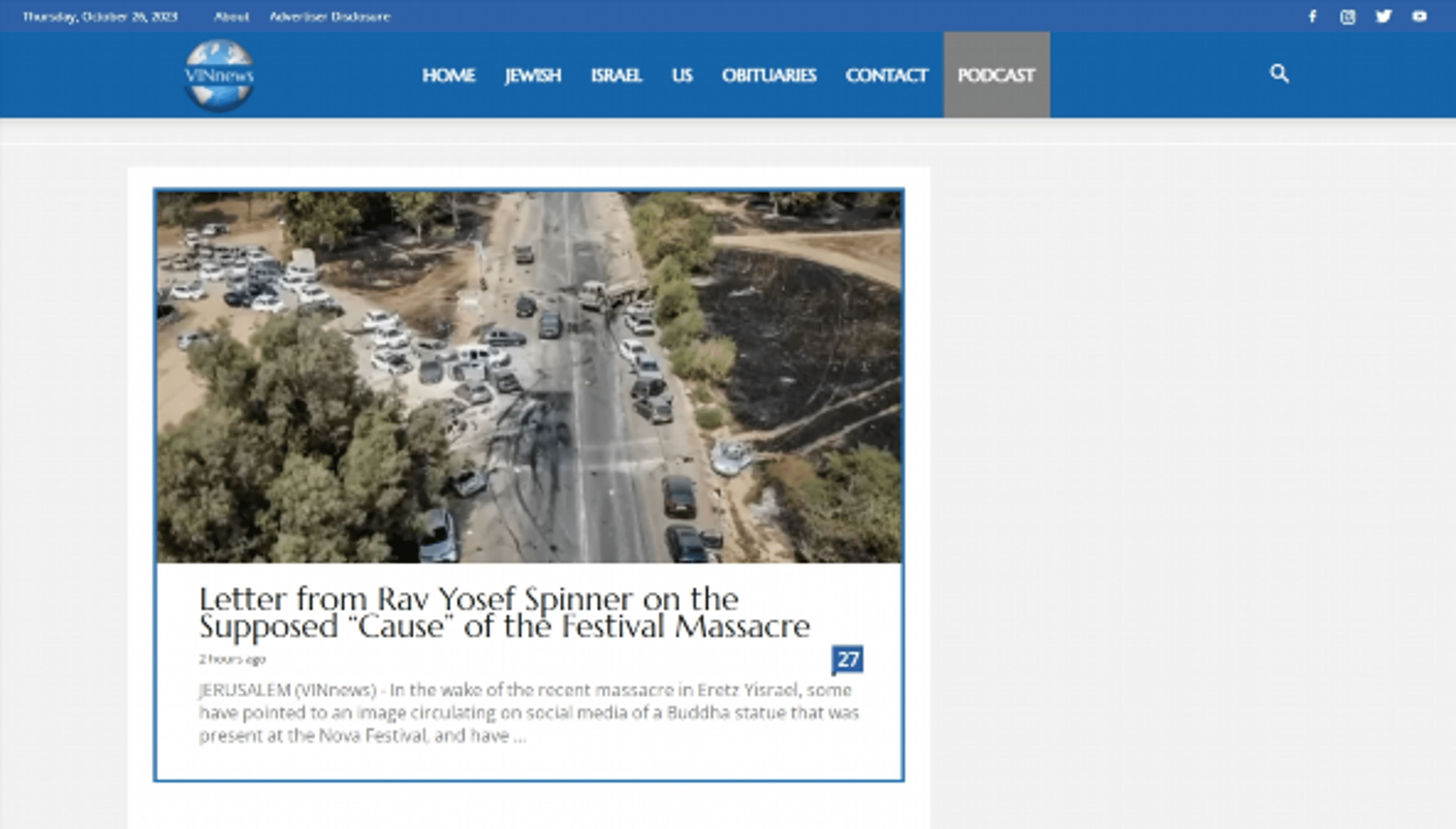Open the Instagram profile icon
This screenshot has width=1456, height=829.
[1347, 17]
